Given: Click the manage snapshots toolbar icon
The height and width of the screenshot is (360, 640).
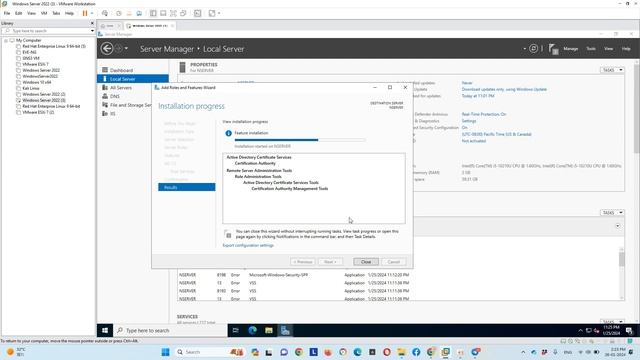Looking at the screenshot, I should [x=139, y=13].
